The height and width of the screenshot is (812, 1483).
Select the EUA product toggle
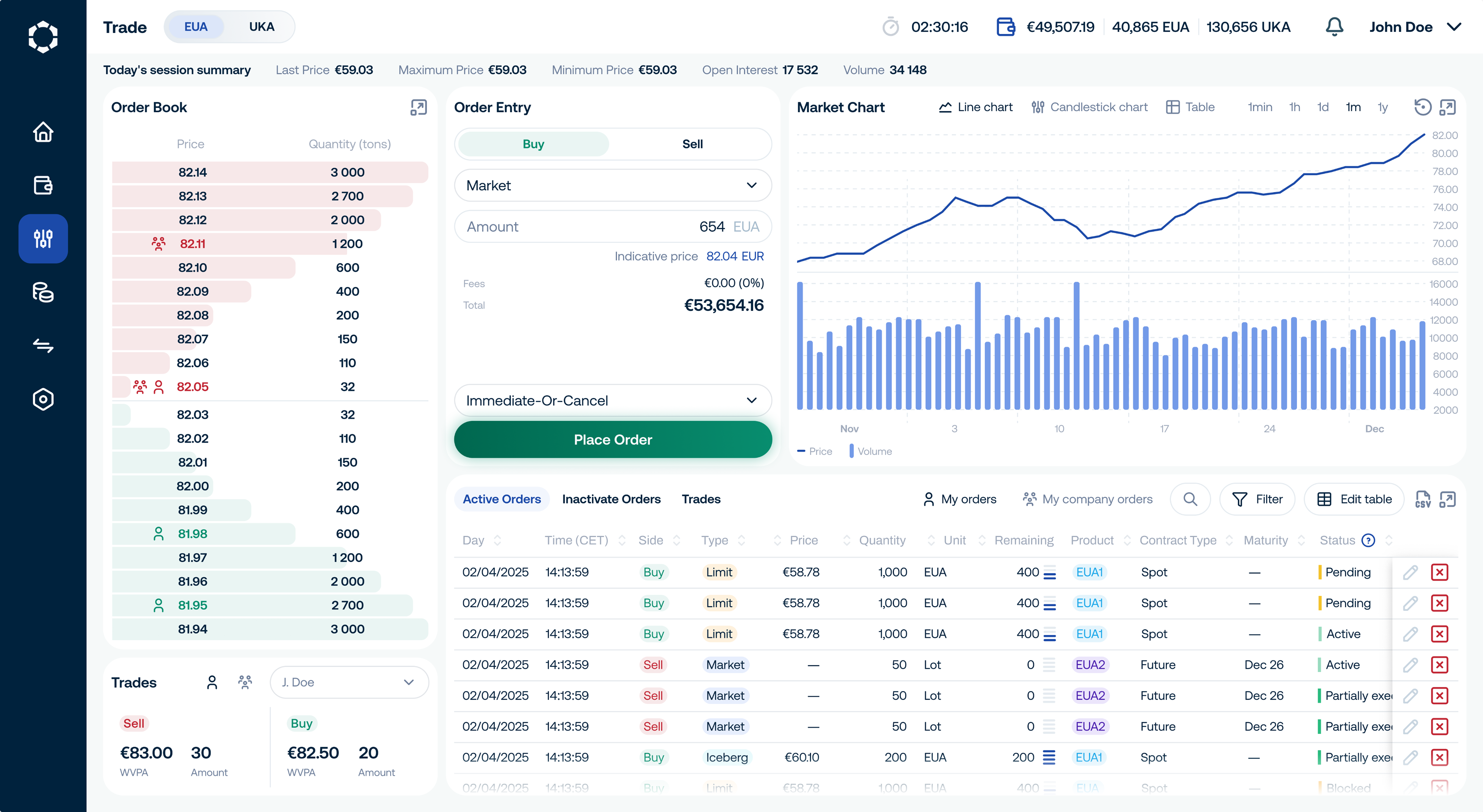point(196,27)
